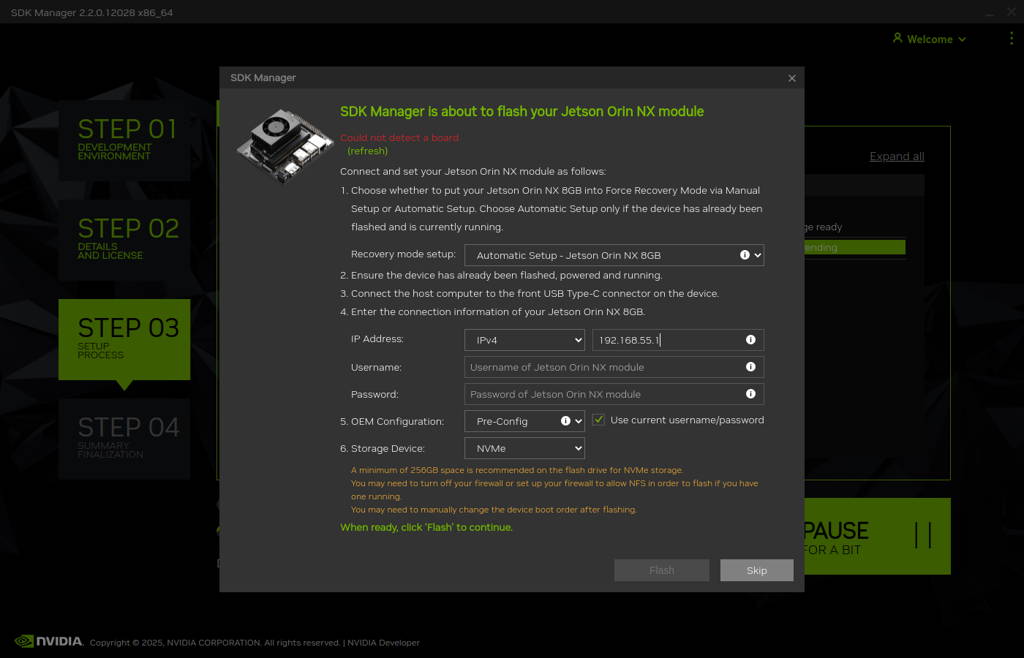The height and width of the screenshot is (658, 1024).
Task: Click the info icon in OEM Configuration dropdown
Action: (566, 421)
